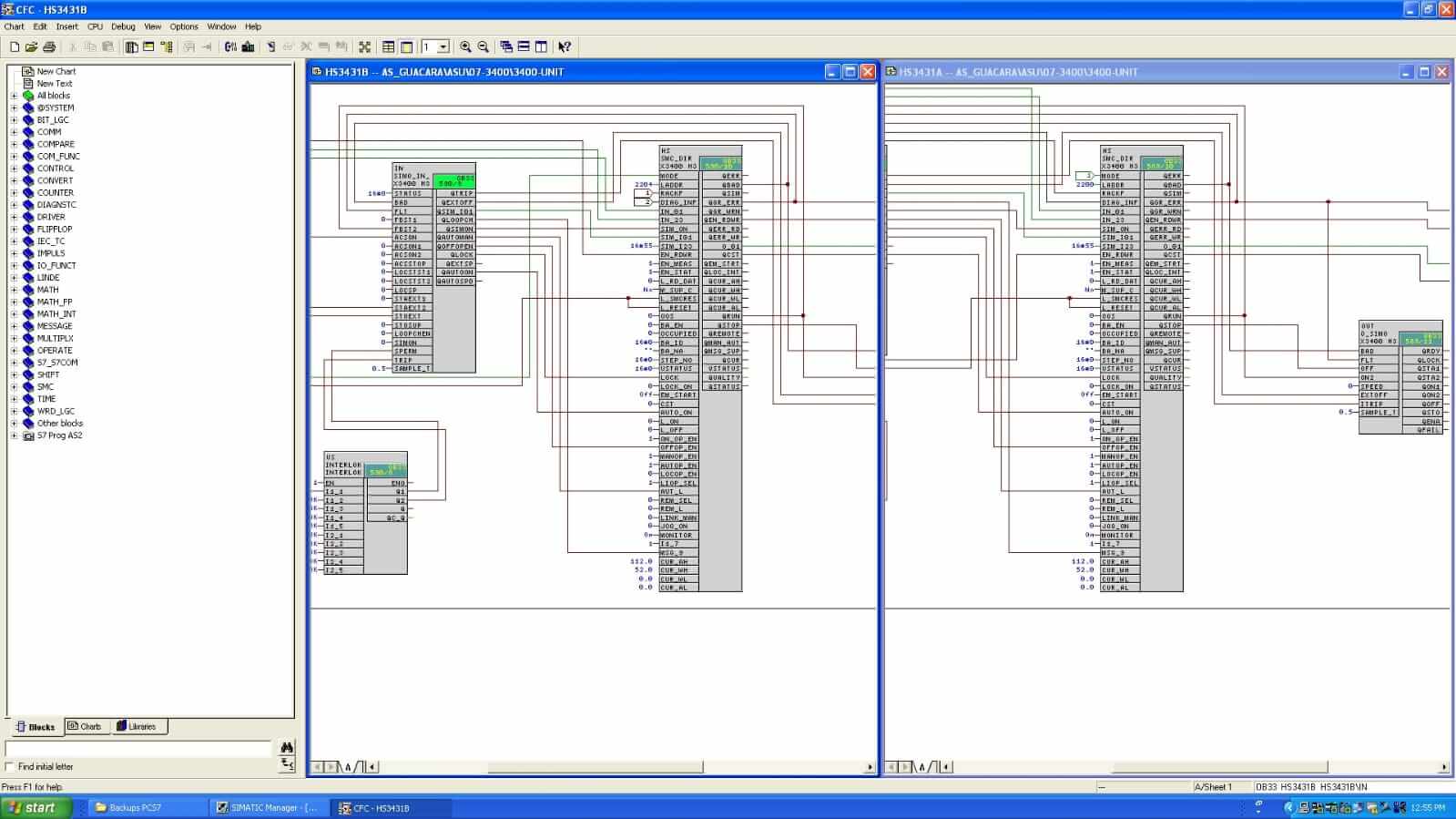Switch to the Charts tab
The image size is (1456, 819).
click(85, 727)
